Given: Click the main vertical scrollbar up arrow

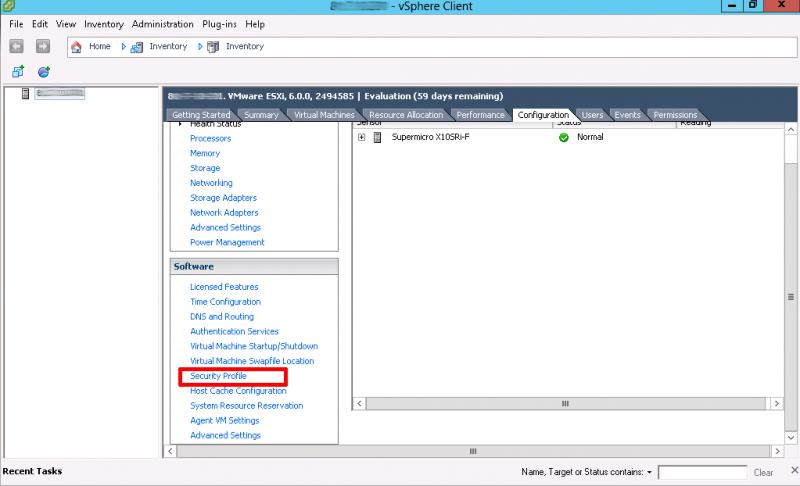Looking at the screenshot, I should pos(790,130).
